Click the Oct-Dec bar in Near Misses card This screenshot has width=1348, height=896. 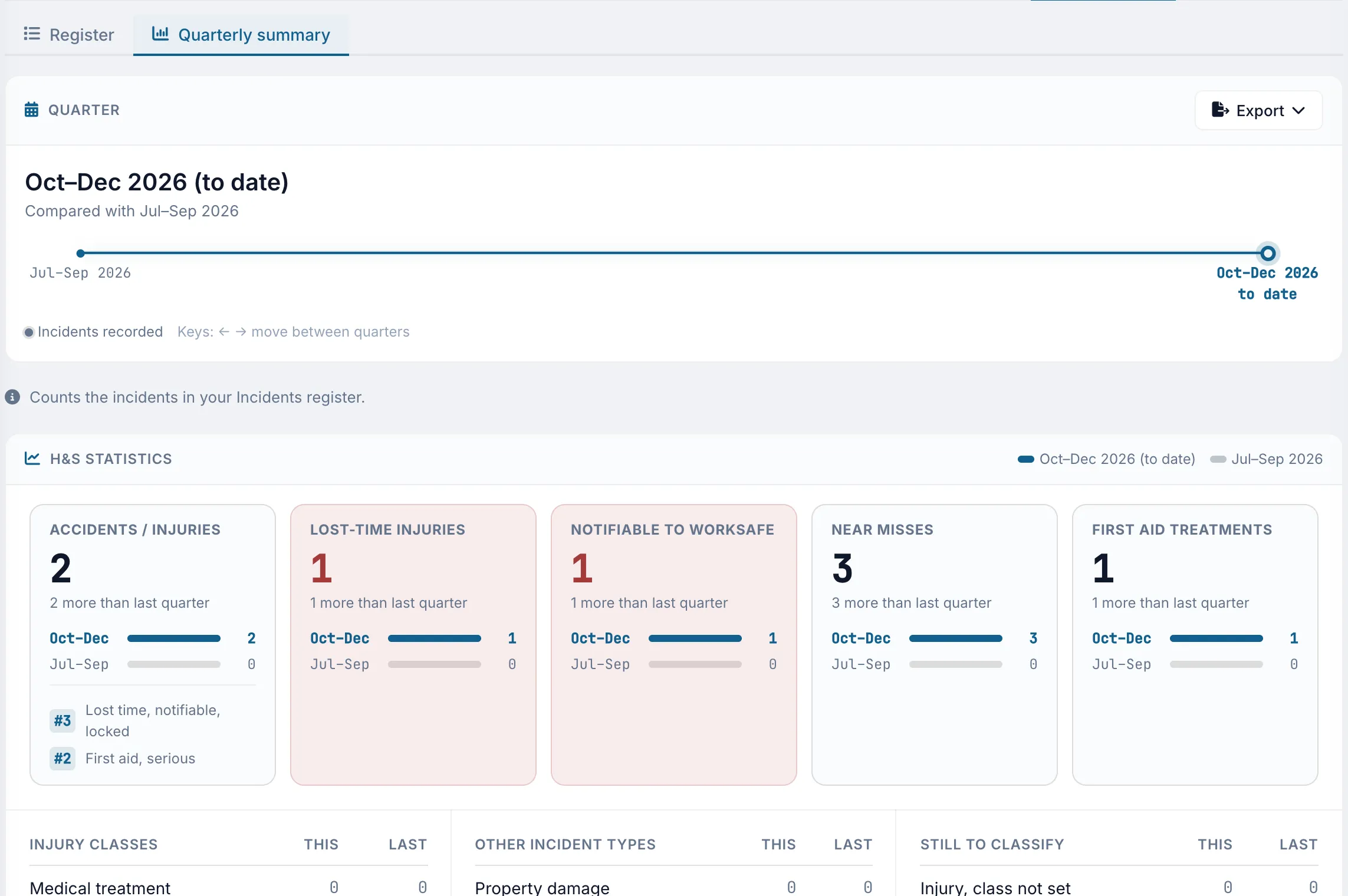[x=955, y=638]
